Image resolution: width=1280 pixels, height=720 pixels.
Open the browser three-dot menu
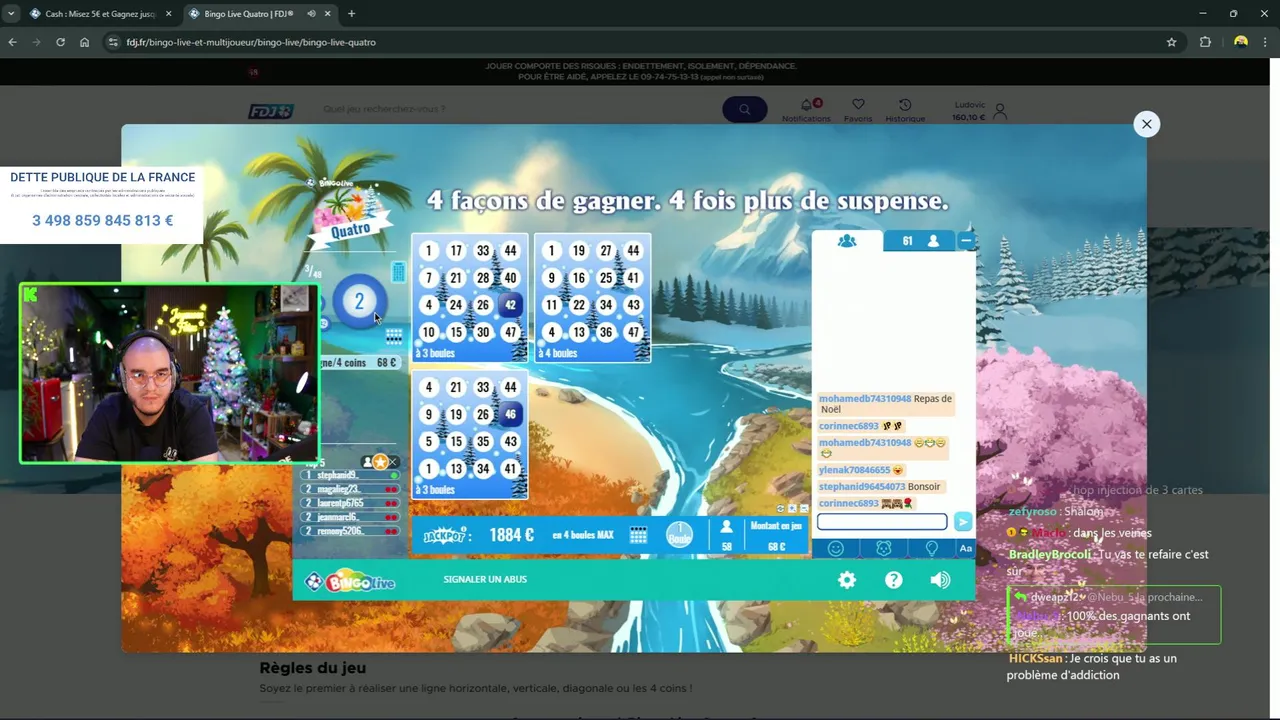click(x=1266, y=42)
